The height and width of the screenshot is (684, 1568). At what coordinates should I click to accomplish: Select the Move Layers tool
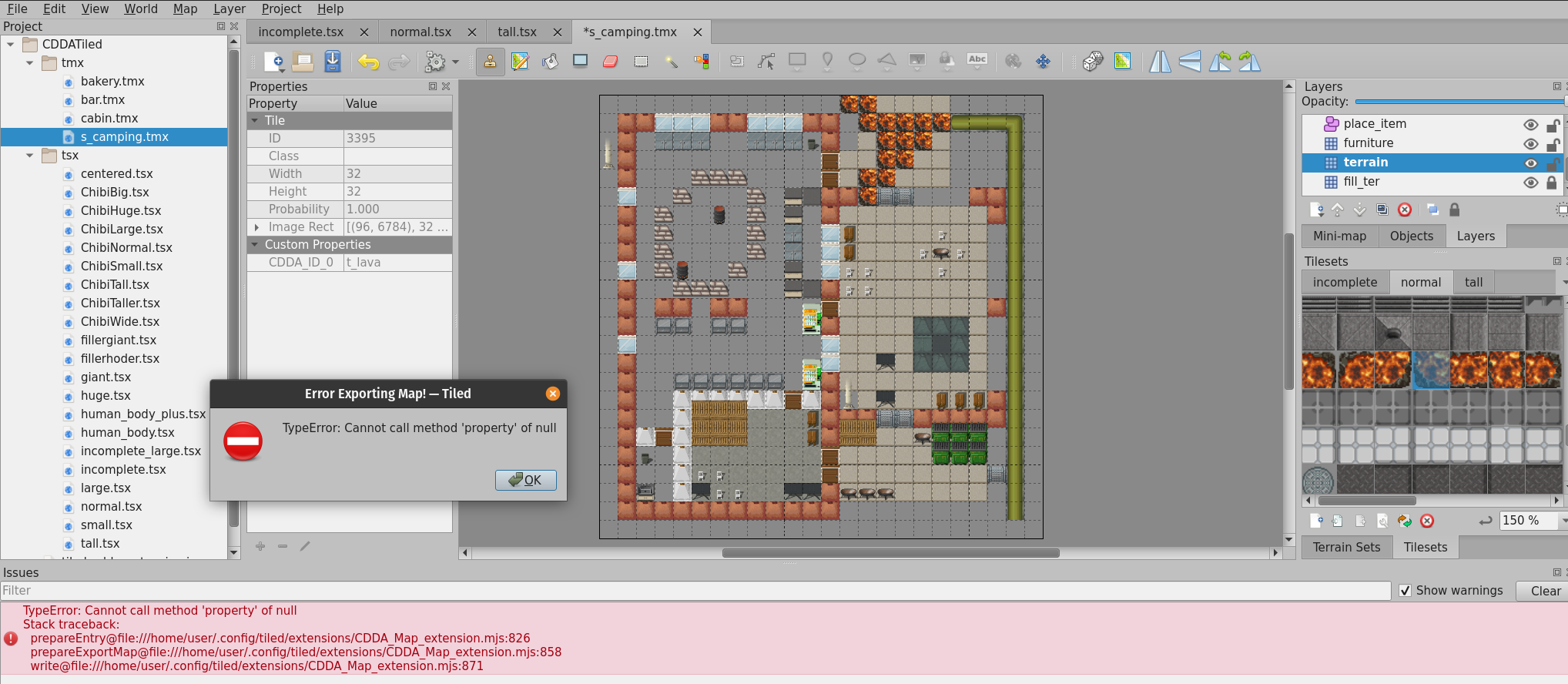coord(1043,62)
